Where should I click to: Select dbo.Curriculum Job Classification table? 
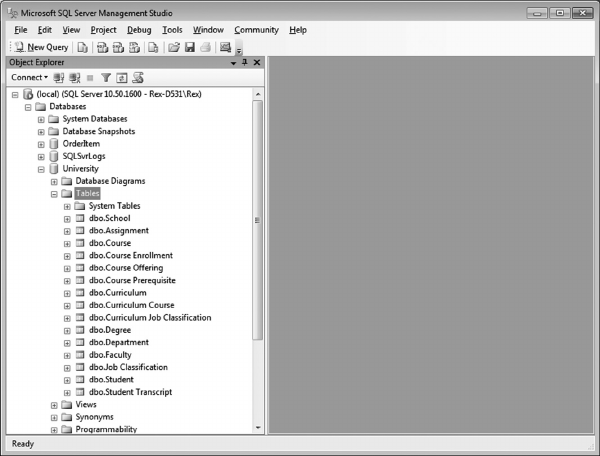coord(150,318)
